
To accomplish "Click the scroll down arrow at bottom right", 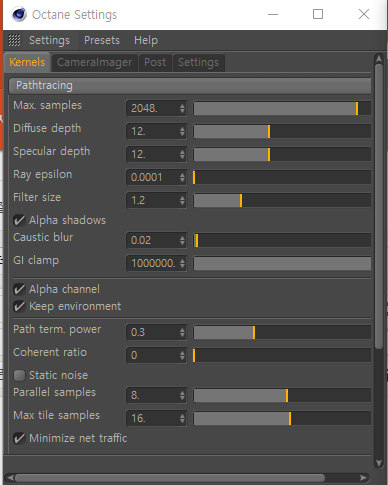I will [379, 463].
